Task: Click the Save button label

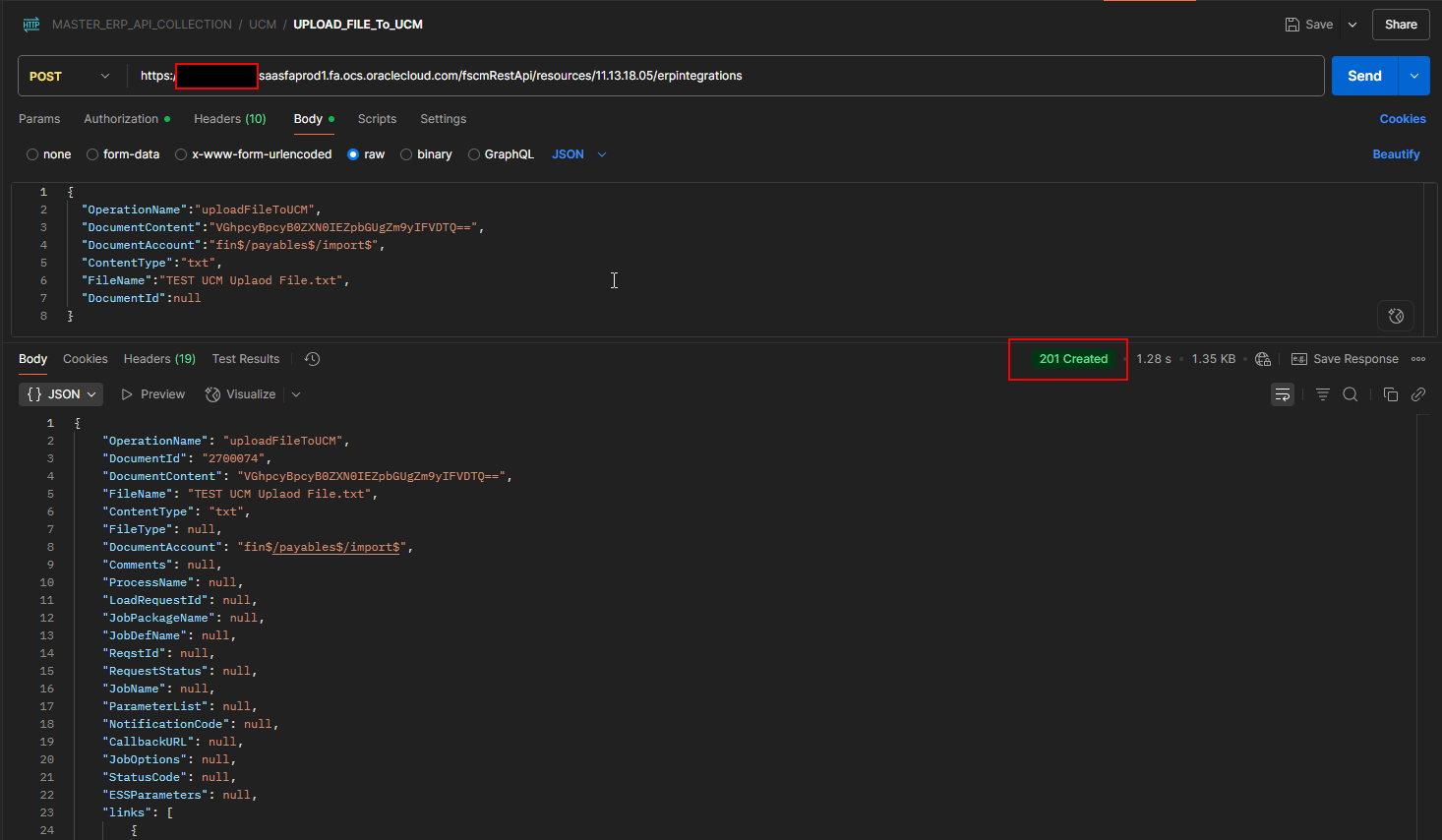Action: click(x=1319, y=25)
